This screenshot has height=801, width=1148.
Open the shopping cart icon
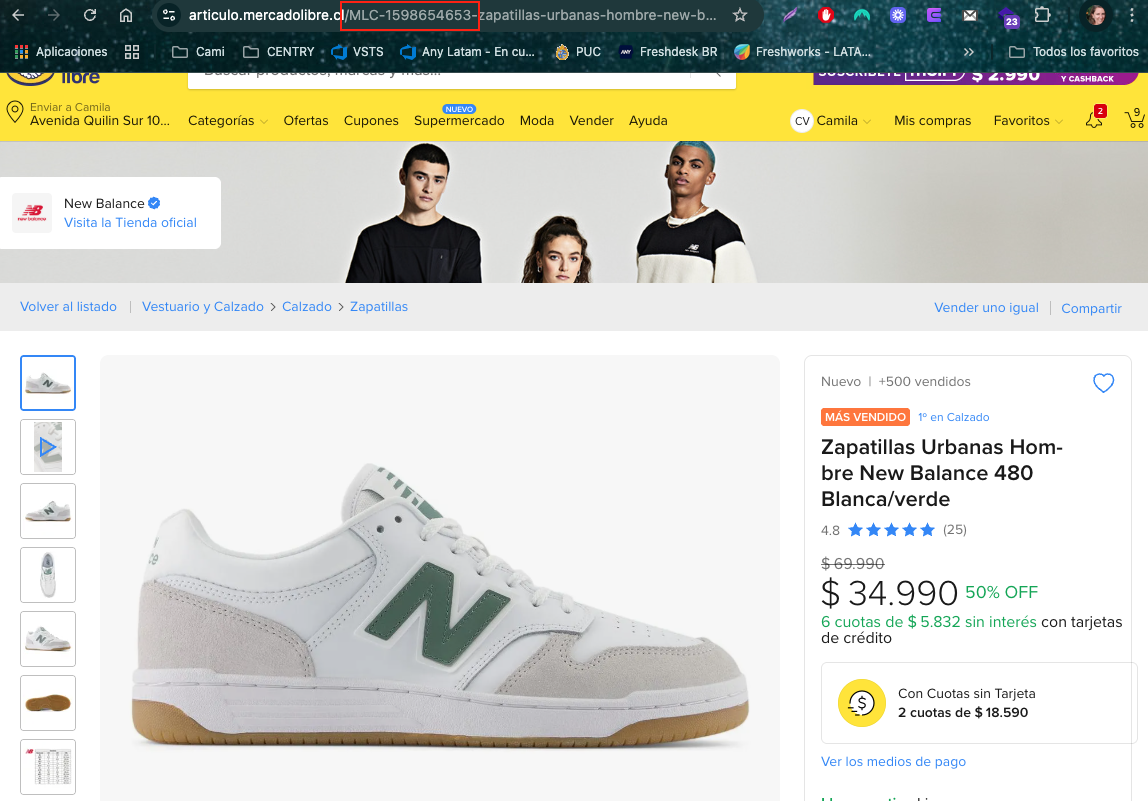(1135, 119)
